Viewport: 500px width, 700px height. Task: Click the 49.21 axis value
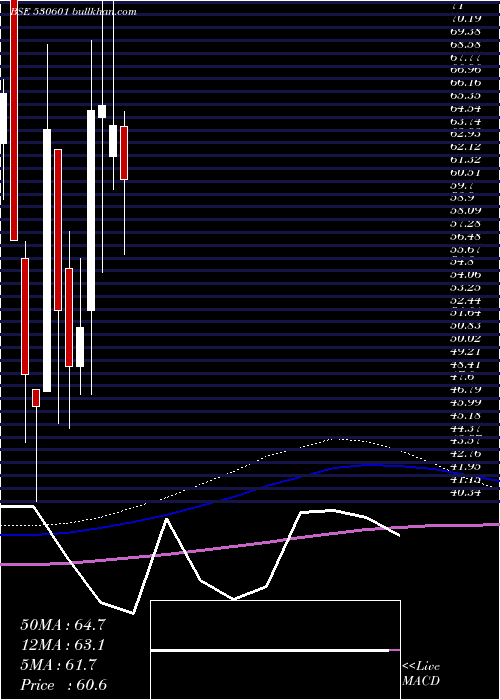465,352
